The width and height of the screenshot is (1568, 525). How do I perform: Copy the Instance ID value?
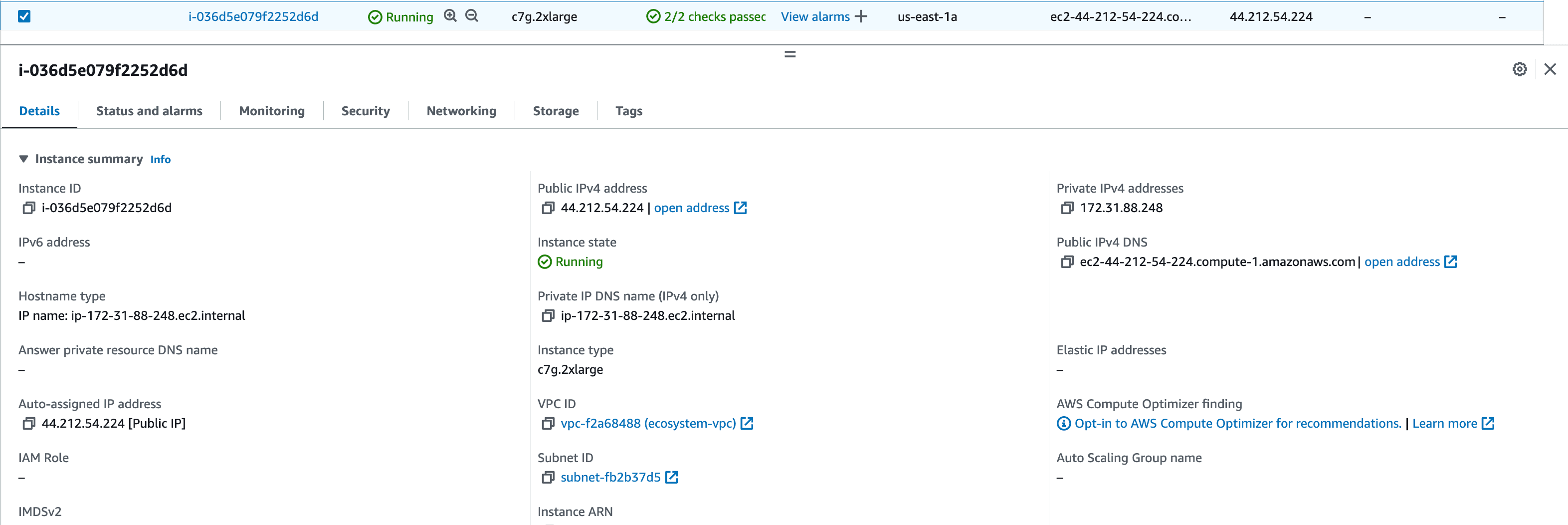[28, 208]
